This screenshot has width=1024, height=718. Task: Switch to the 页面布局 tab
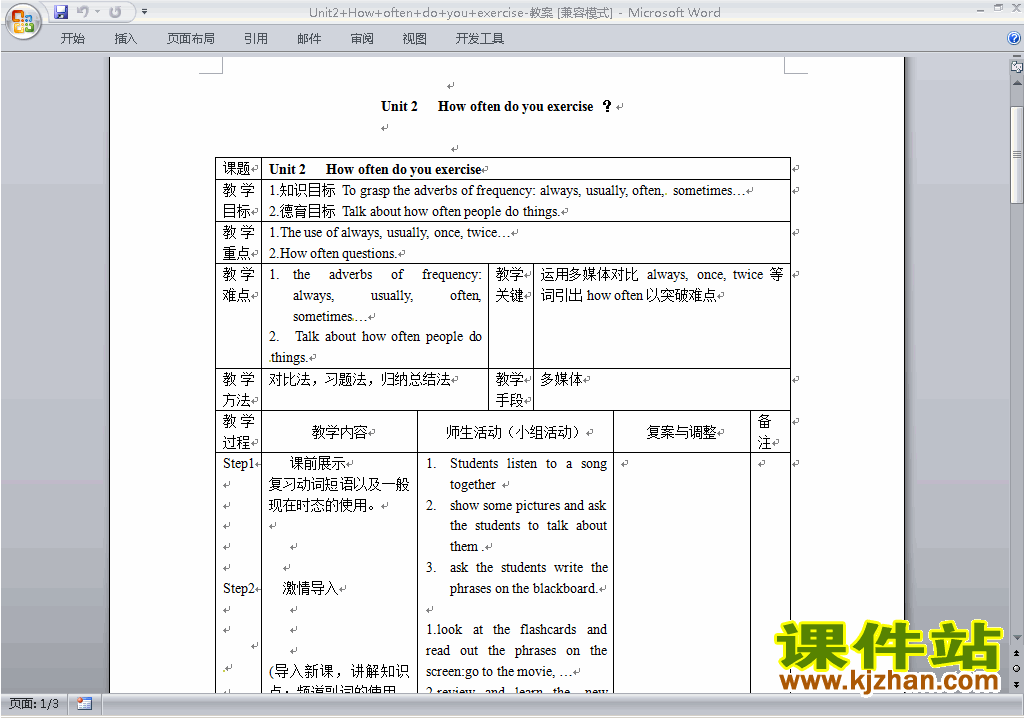(x=190, y=39)
